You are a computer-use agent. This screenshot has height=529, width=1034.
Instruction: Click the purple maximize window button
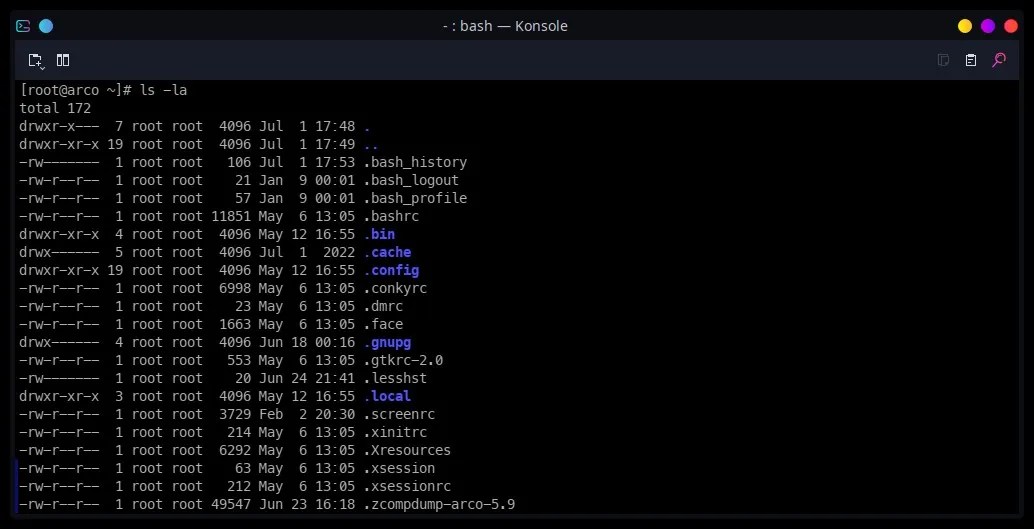point(988,26)
